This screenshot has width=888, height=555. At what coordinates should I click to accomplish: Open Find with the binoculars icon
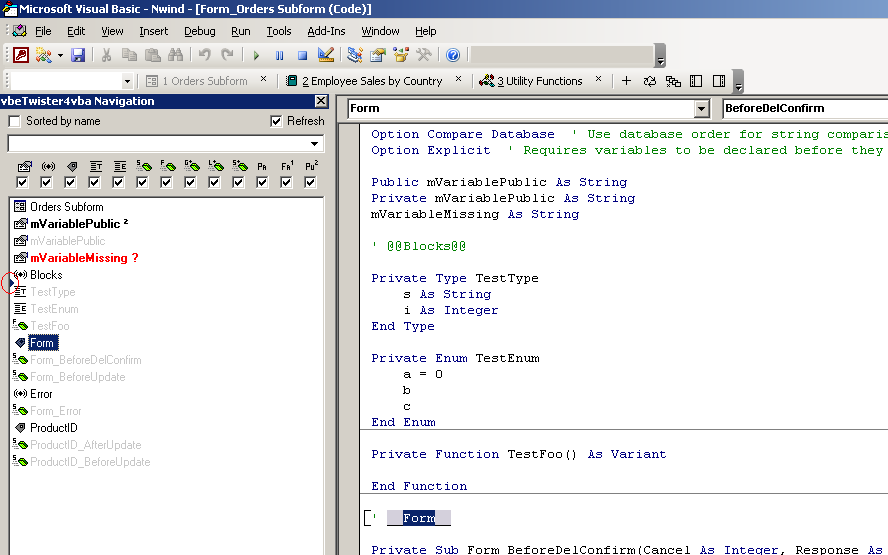pyautogui.click(x=176, y=55)
